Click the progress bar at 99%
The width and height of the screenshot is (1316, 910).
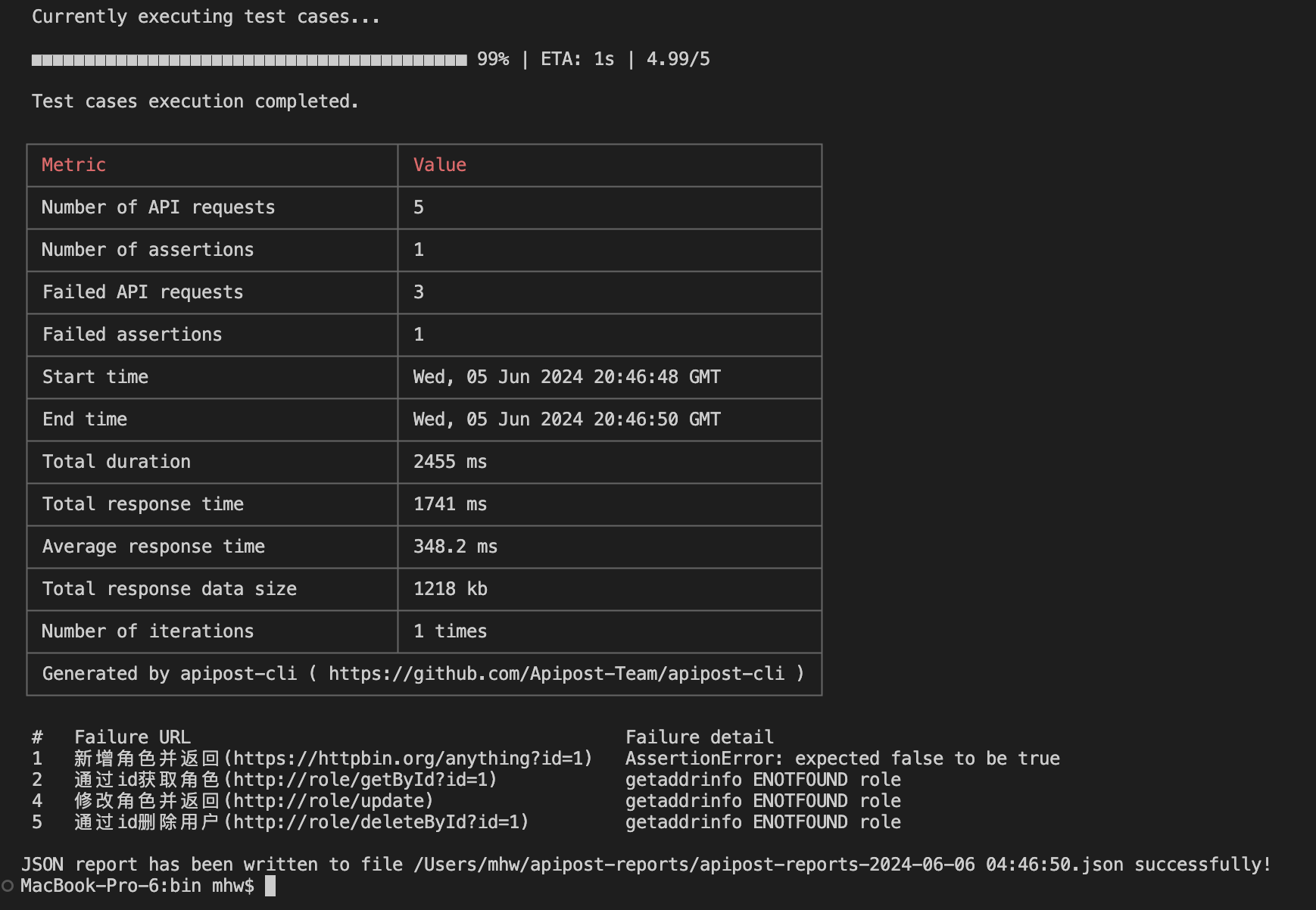click(x=249, y=60)
